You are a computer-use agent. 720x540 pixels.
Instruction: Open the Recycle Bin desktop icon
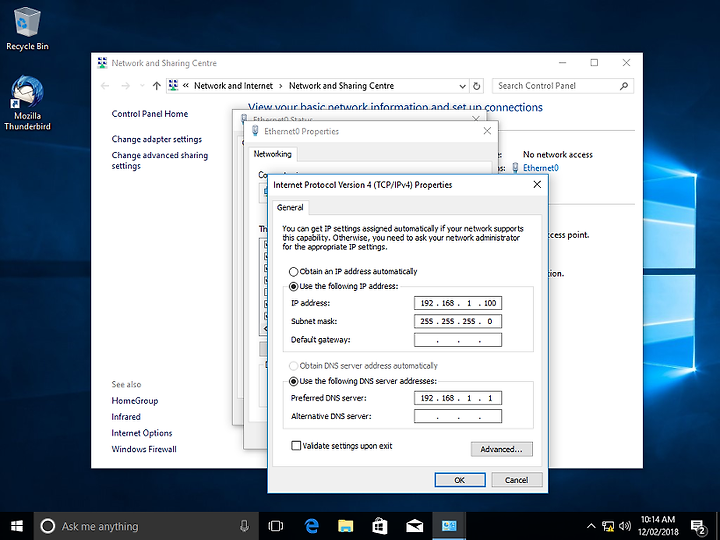click(27, 28)
